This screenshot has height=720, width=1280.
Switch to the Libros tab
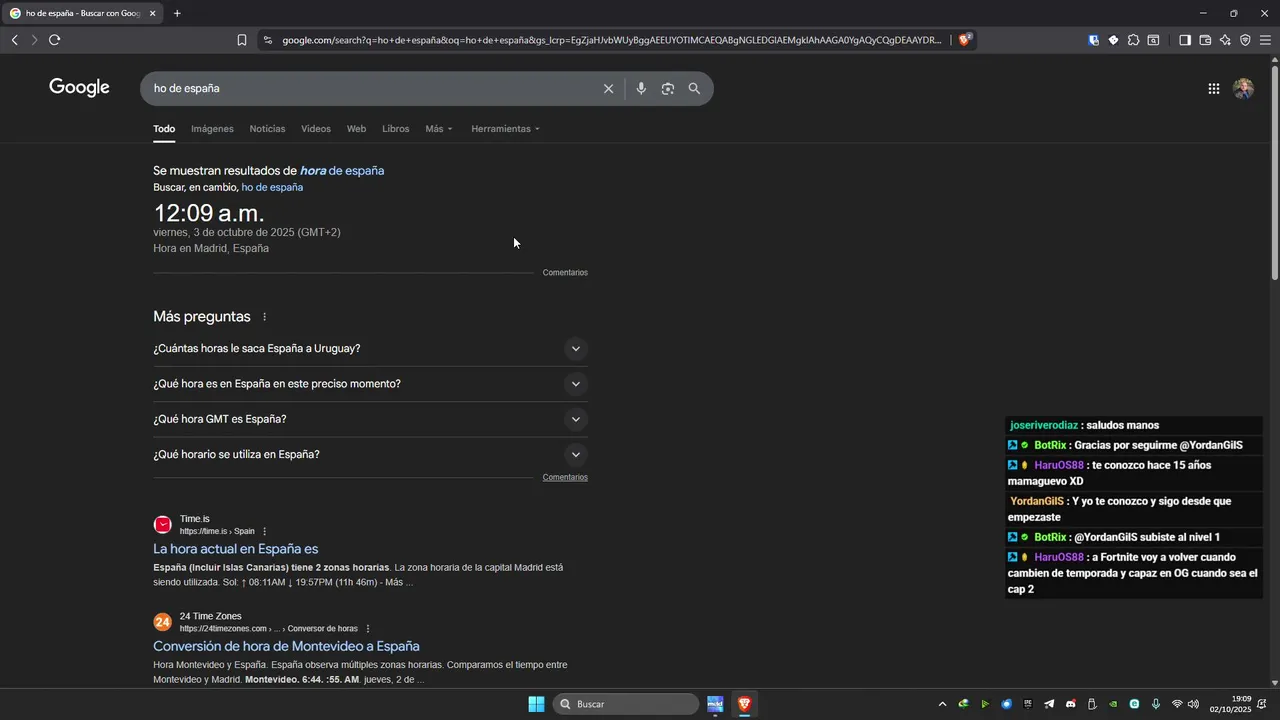(x=395, y=129)
